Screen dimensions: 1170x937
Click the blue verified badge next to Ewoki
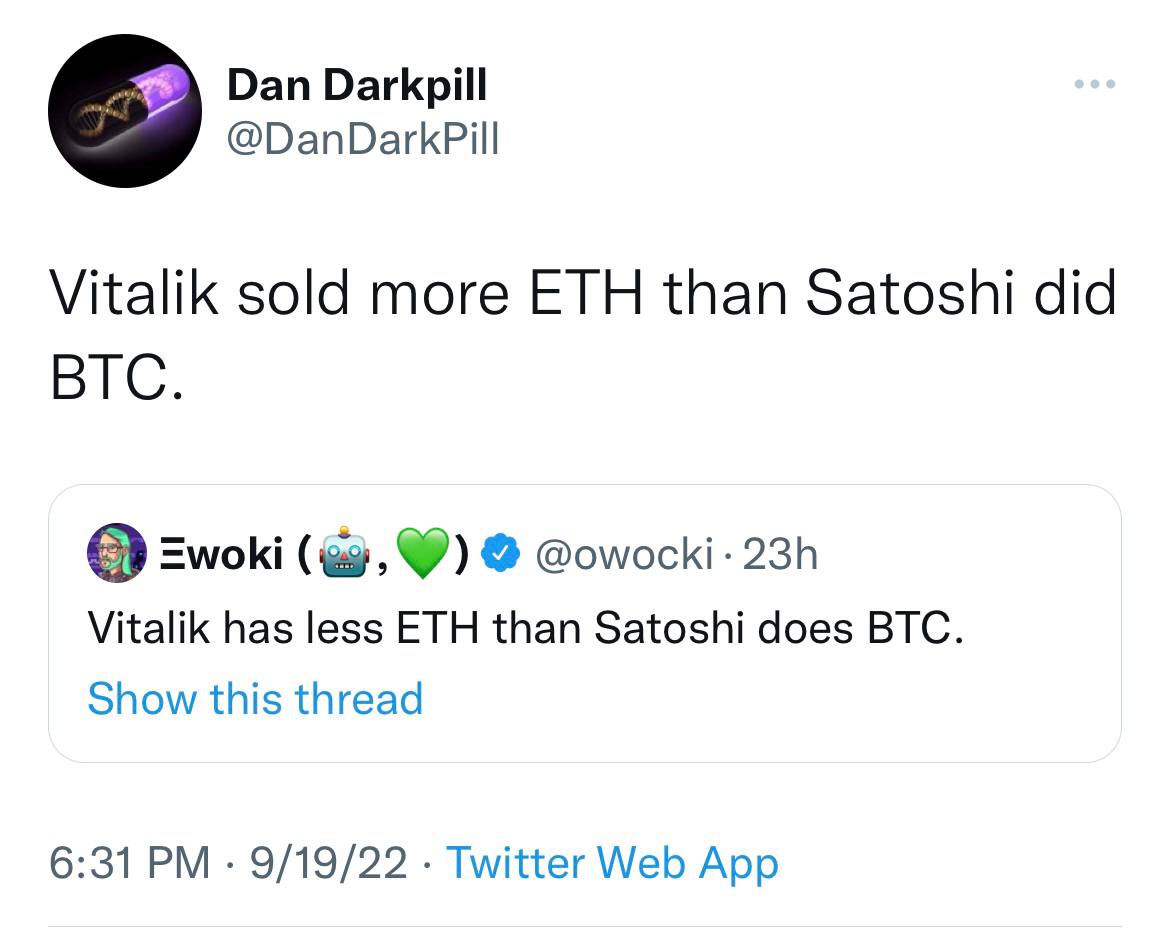500,554
